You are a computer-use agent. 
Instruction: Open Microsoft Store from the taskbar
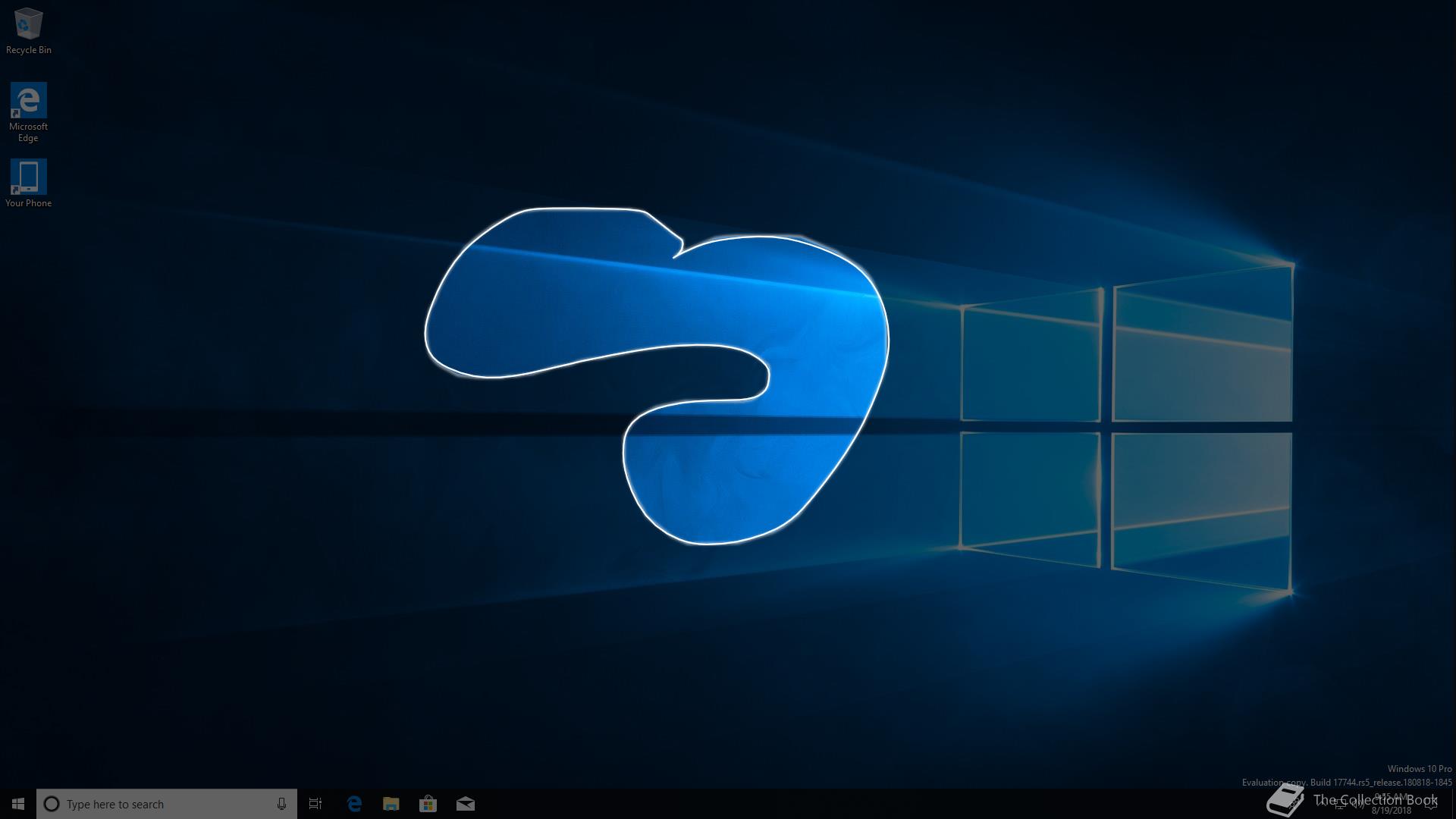(428, 804)
